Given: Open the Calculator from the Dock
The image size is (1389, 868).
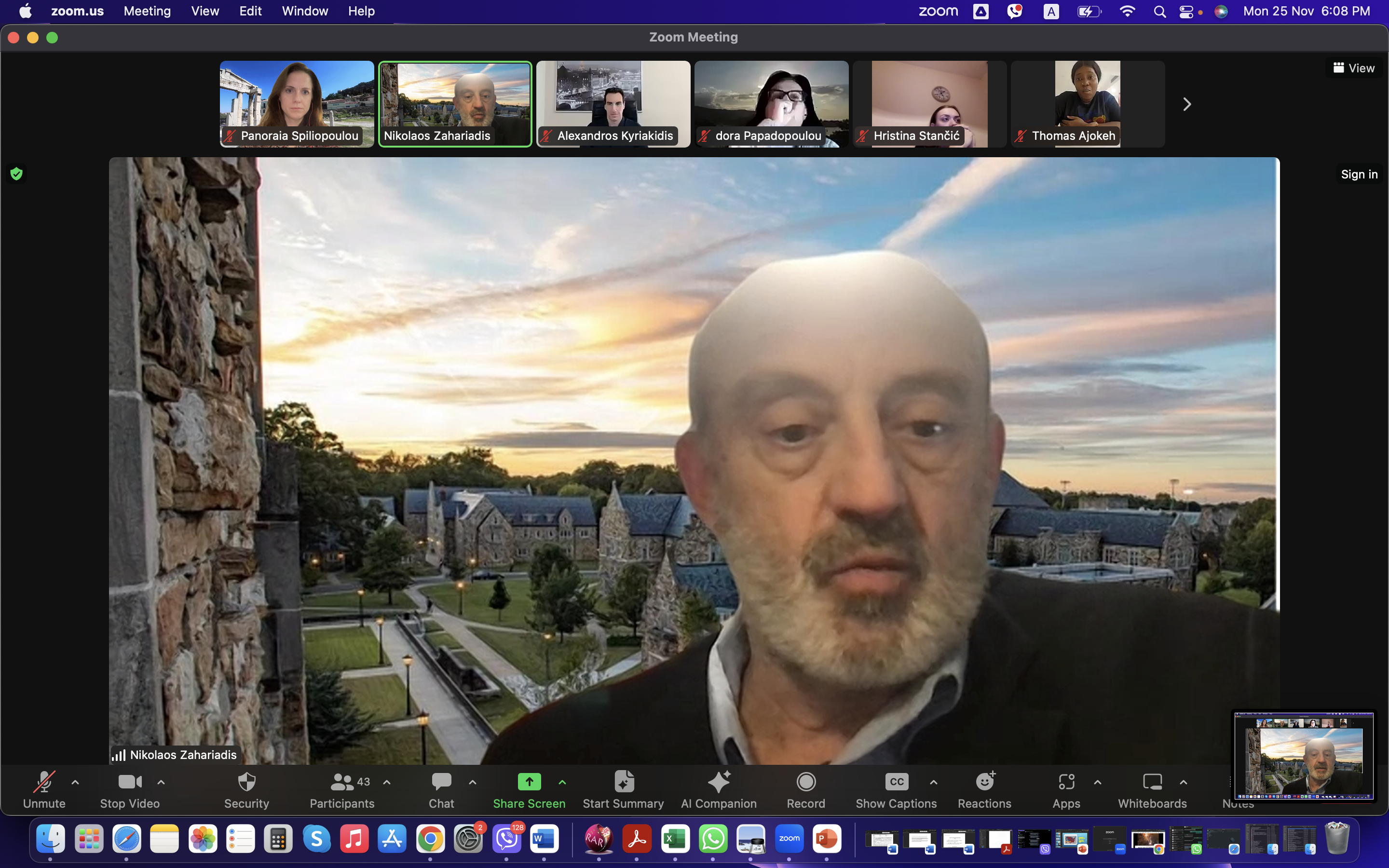Looking at the screenshot, I should [278, 839].
